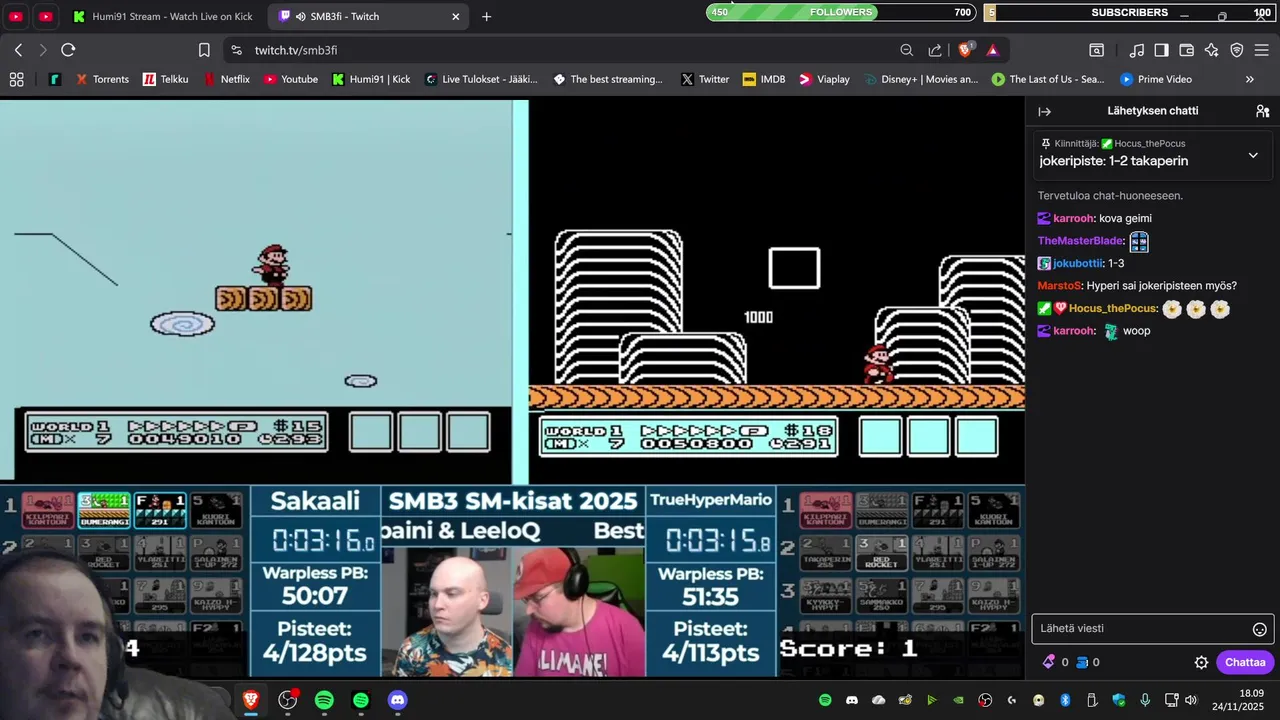The image size is (1280, 720).
Task: Click karrooh username on kova geimi message
Action: click(1074, 218)
